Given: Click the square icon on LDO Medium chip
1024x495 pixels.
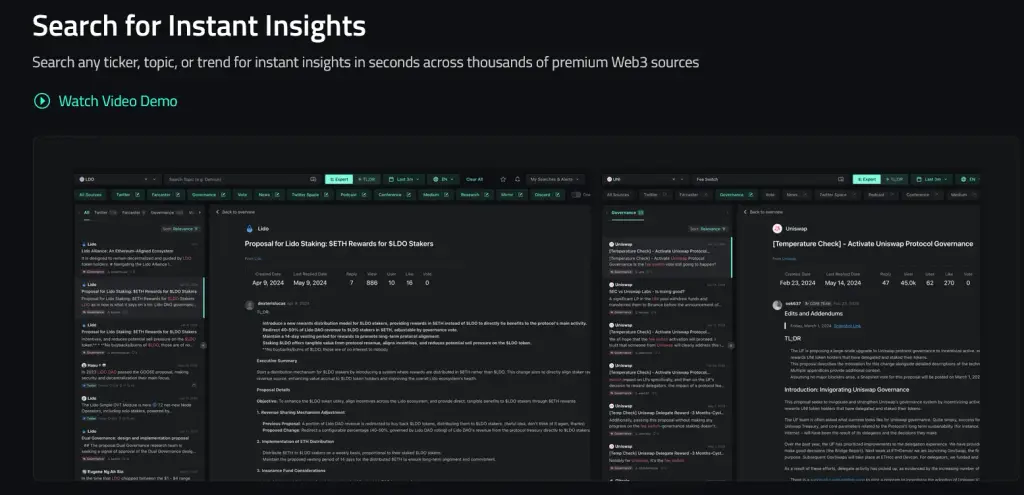Looking at the screenshot, I should (447, 195).
